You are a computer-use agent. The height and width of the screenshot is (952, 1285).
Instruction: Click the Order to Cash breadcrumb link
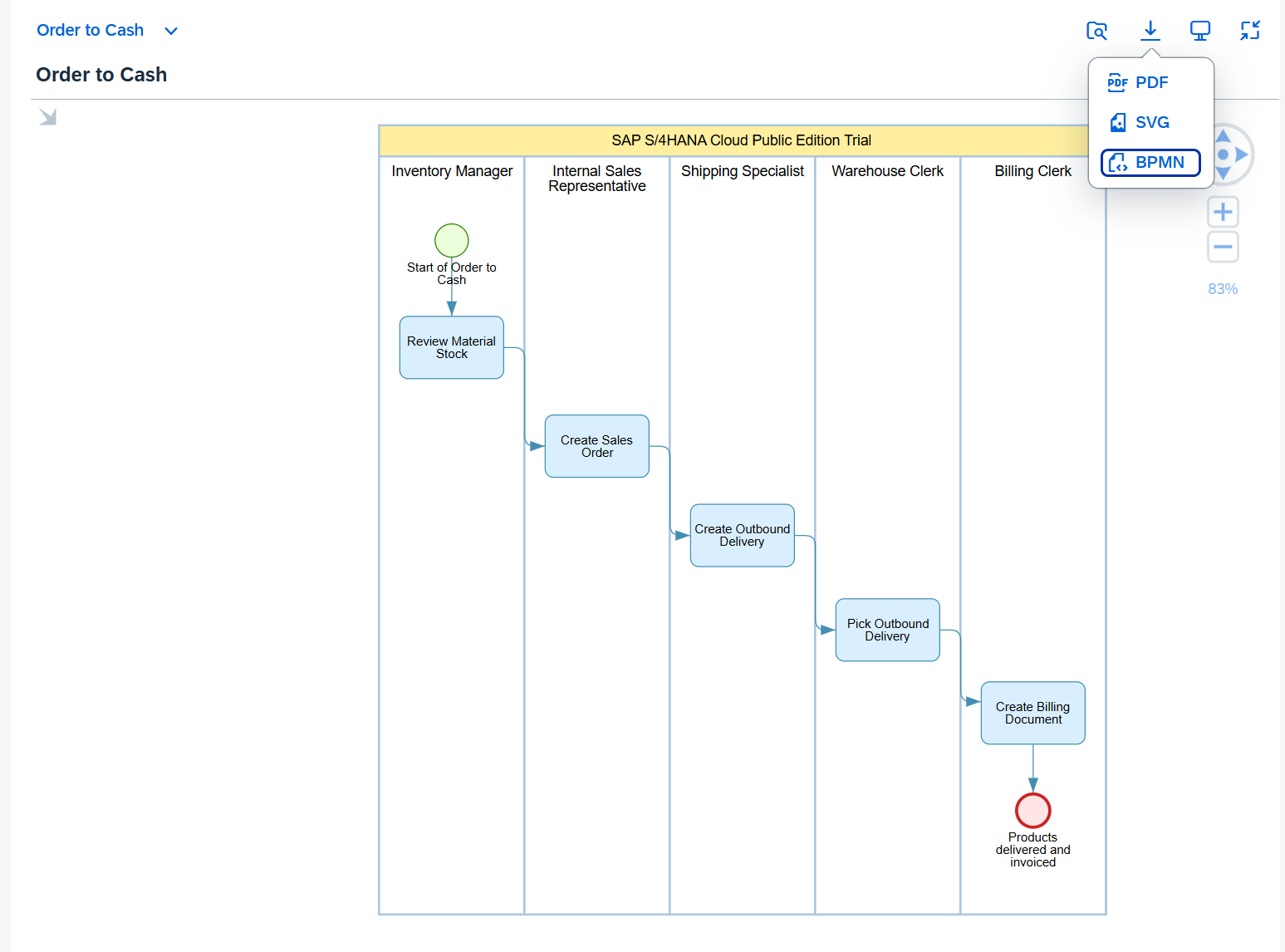tap(90, 30)
